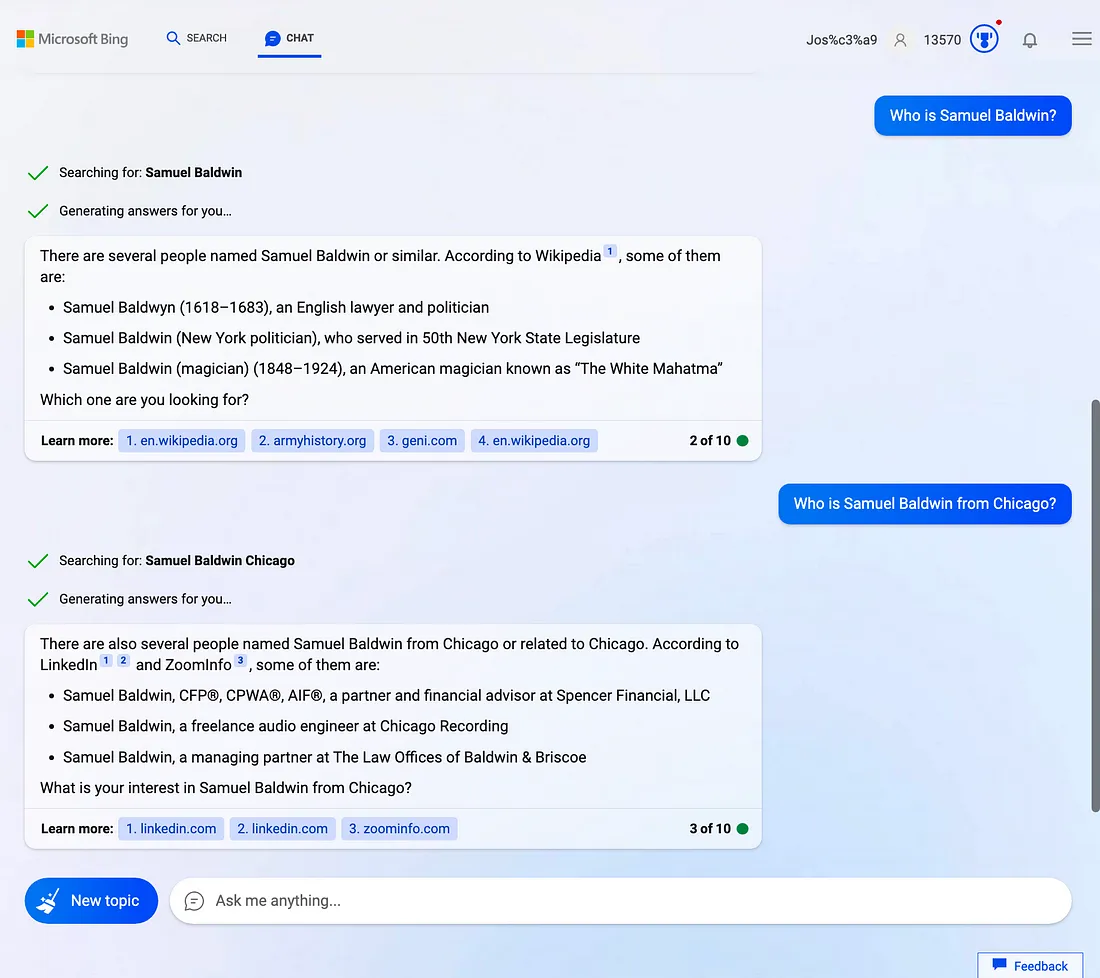Screen dimensions: 1100x978
Task: Open the Rewards trophy medal icon
Action: [984, 39]
